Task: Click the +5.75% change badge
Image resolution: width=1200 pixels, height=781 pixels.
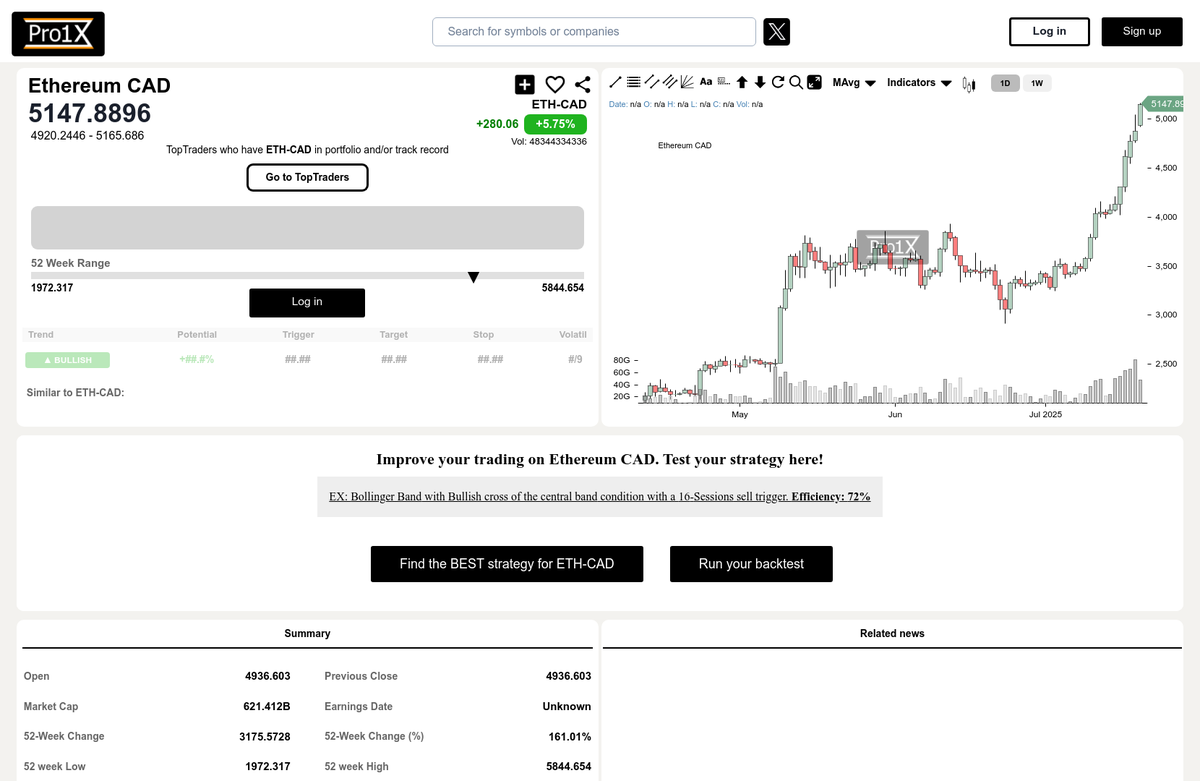Action: pos(555,124)
